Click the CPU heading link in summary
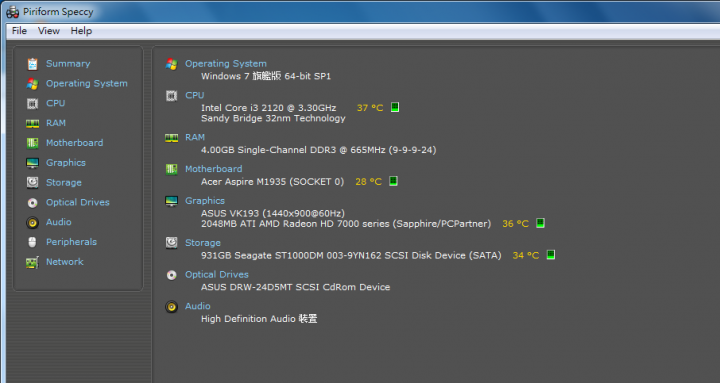720x383 pixels. point(195,95)
